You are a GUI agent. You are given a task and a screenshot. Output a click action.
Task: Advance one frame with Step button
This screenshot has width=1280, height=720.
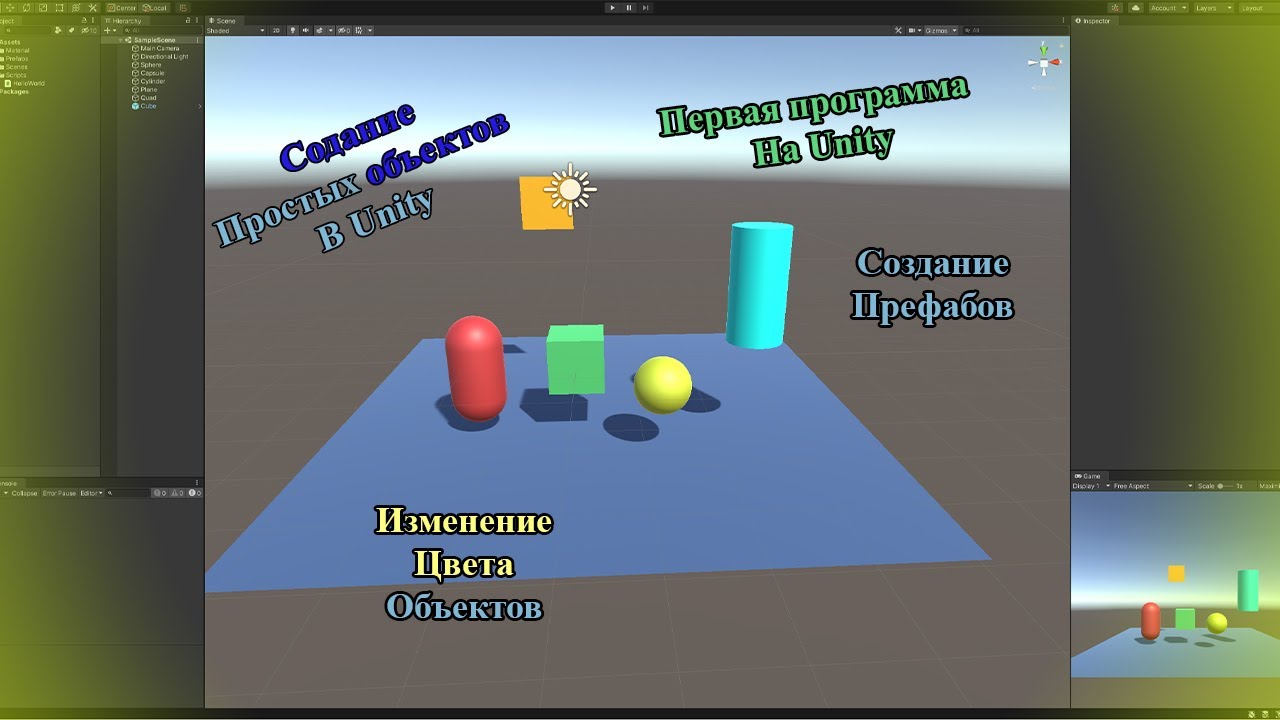646,7
